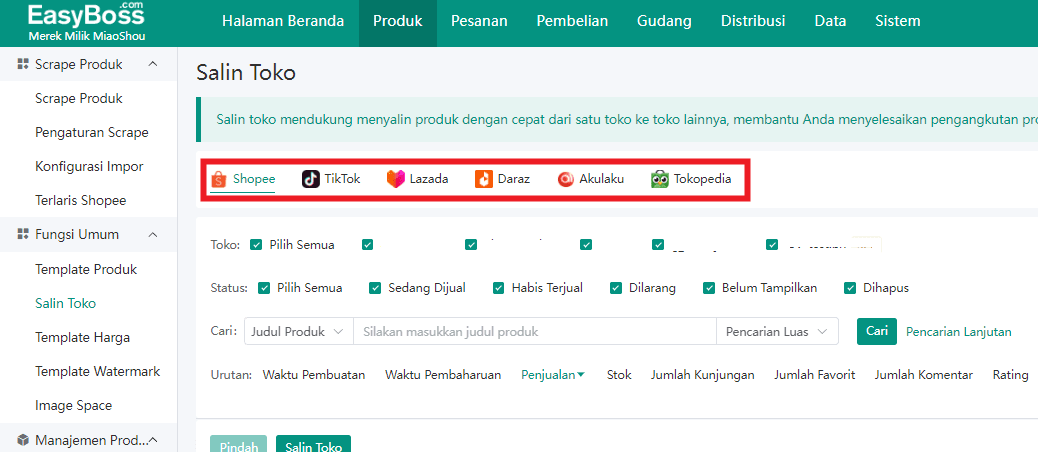Open Scrape Produk sidebar sub-item
The image size is (1038, 452).
point(79,99)
